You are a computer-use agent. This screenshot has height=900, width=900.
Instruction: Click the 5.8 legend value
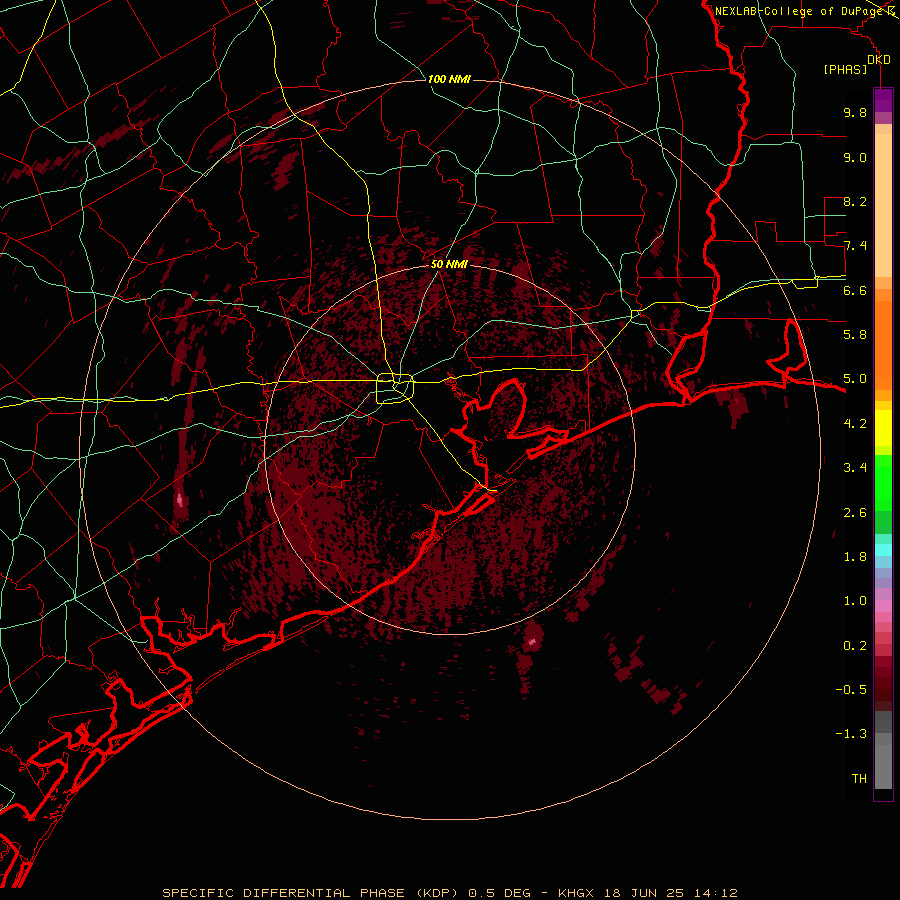point(855,334)
